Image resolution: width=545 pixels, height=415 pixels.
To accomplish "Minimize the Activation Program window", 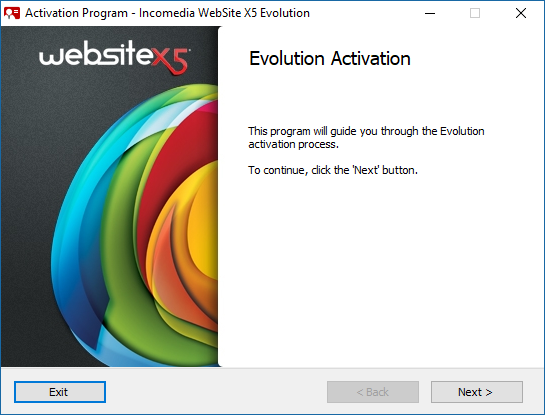I will tap(430, 13).
